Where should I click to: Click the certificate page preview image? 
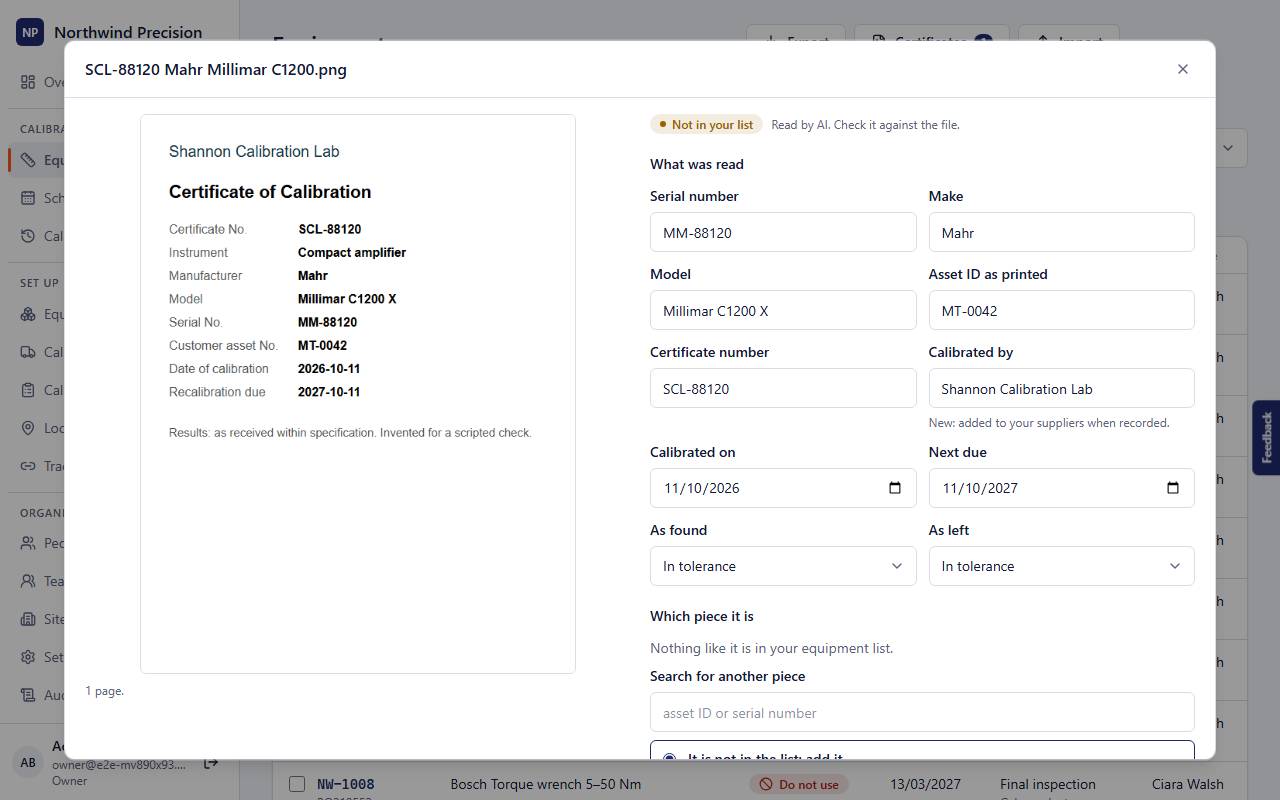[x=358, y=394]
